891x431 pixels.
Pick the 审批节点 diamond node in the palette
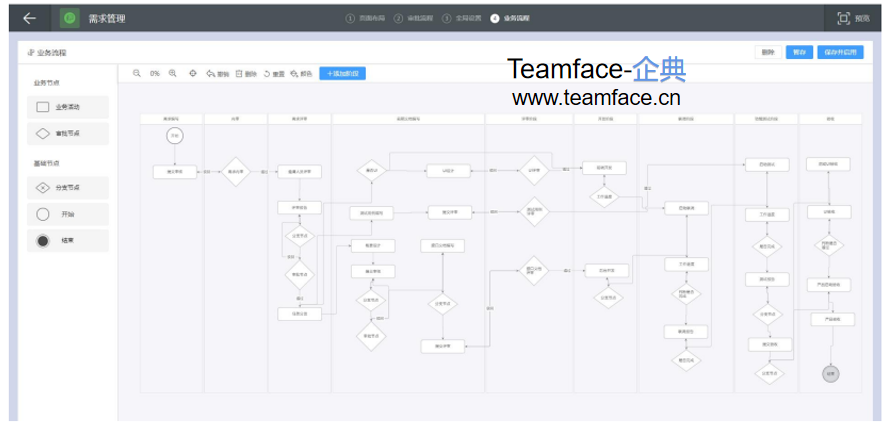(68, 134)
